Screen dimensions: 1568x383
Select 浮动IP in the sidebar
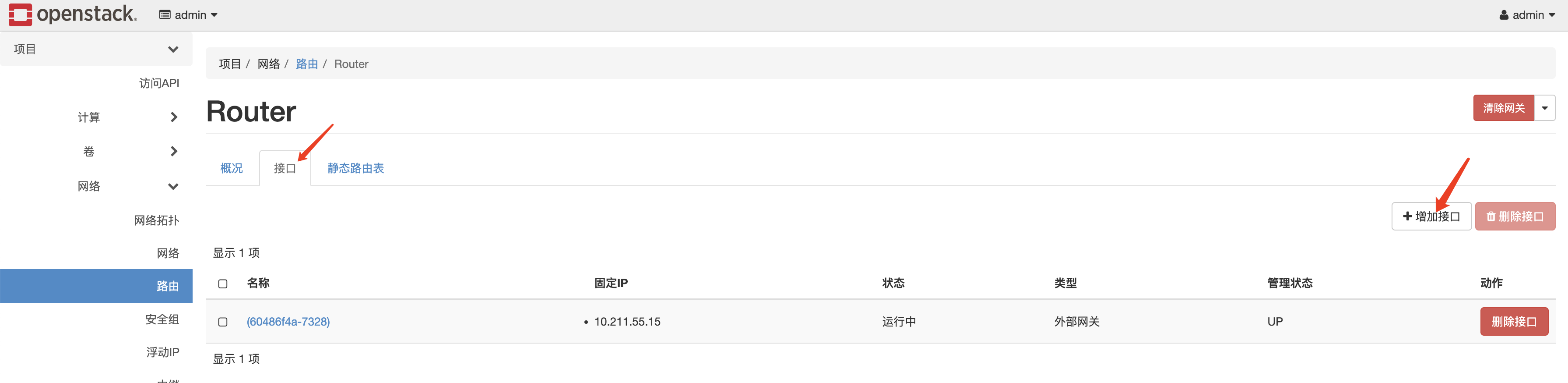(x=162, y=352)
